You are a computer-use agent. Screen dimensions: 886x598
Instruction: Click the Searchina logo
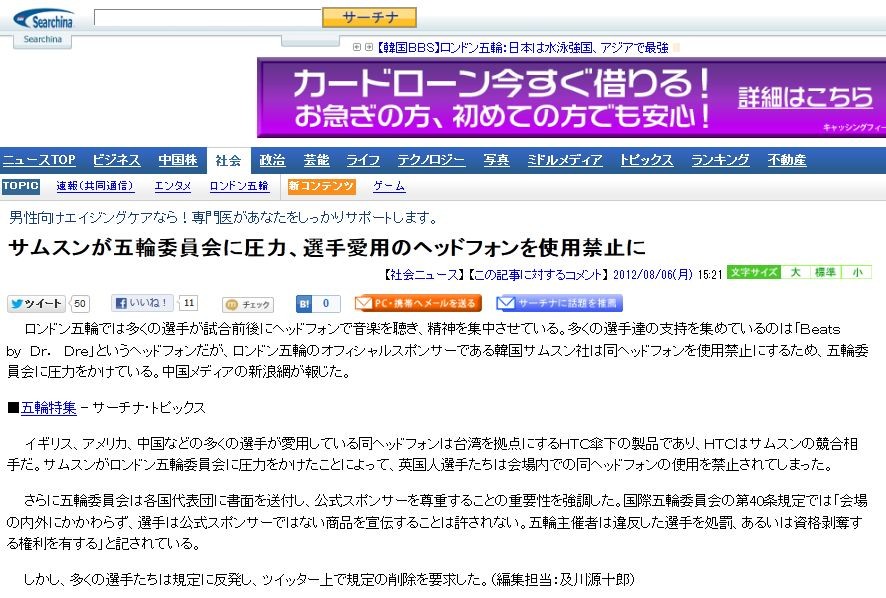pos(44,19)
